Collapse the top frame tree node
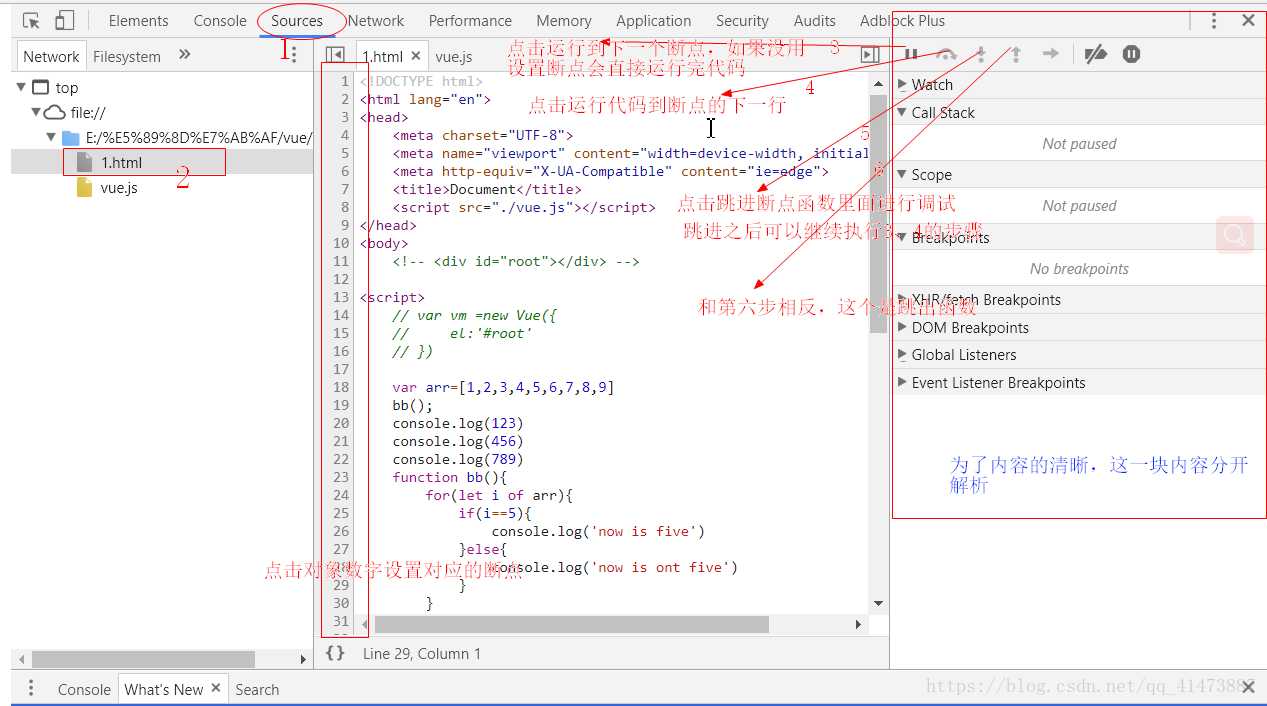 (21, 87)
